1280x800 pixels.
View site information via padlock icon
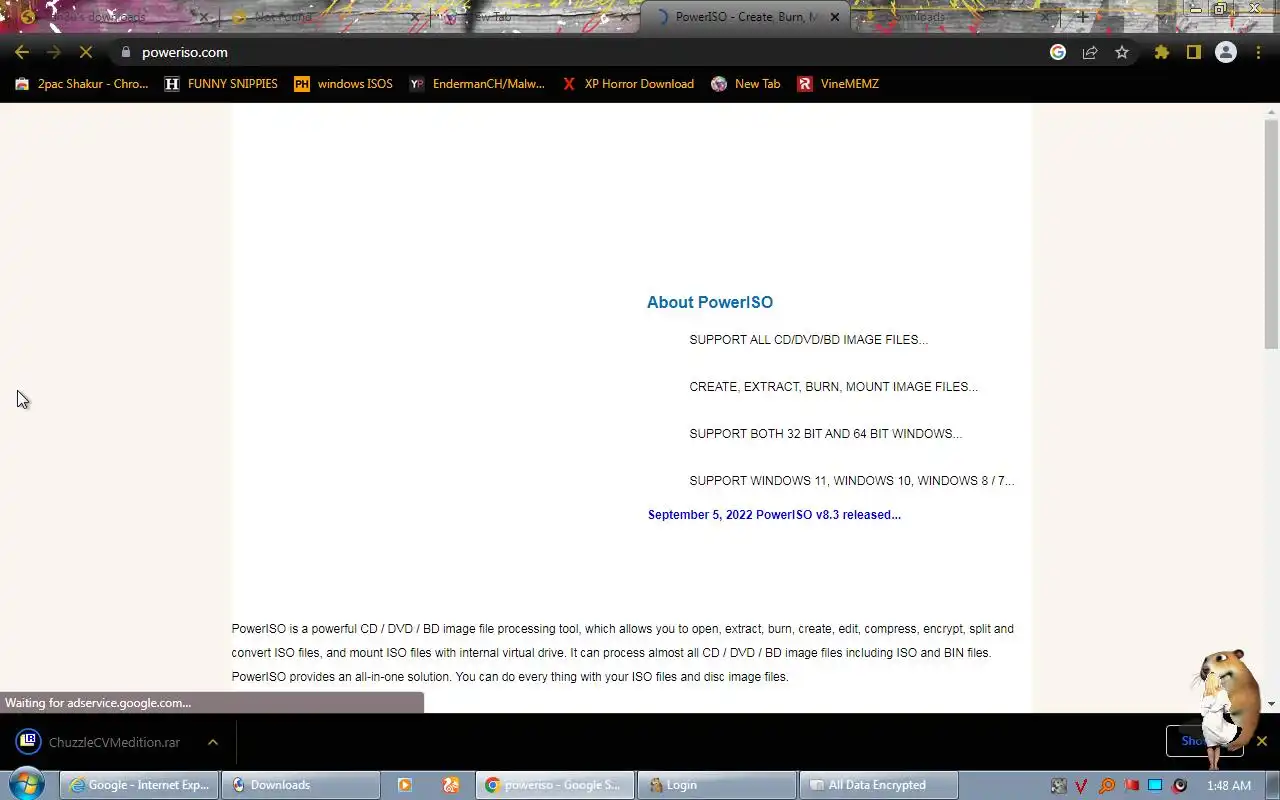click(125, 52)
